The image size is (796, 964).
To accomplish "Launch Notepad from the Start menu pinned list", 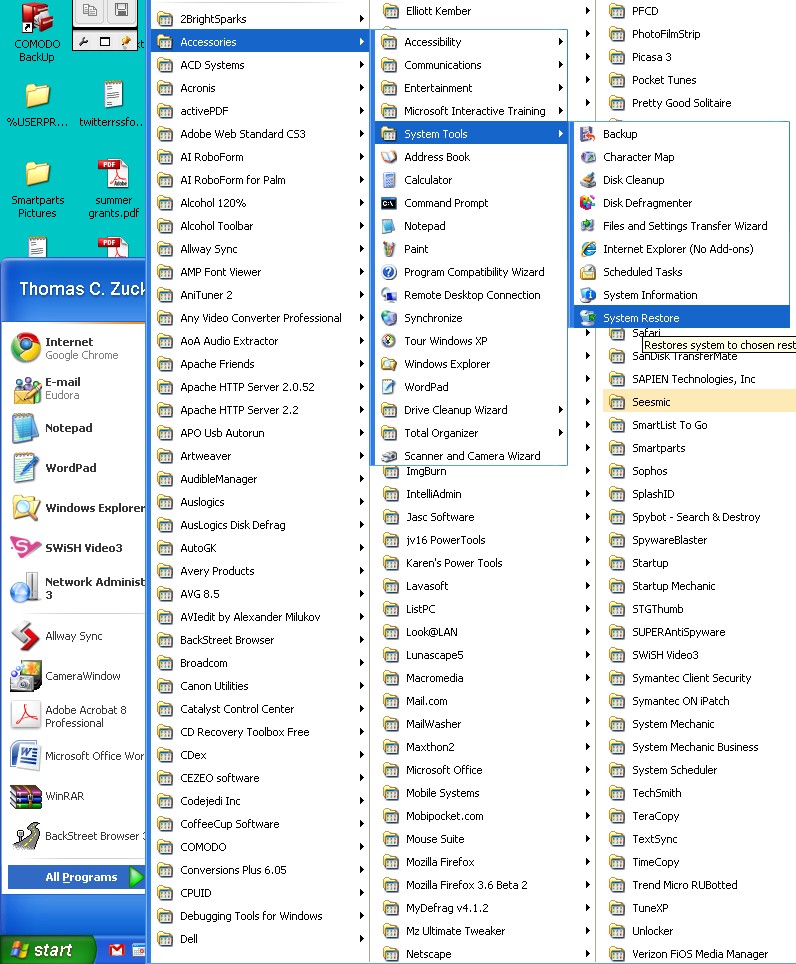I will (x=75, y=428).
